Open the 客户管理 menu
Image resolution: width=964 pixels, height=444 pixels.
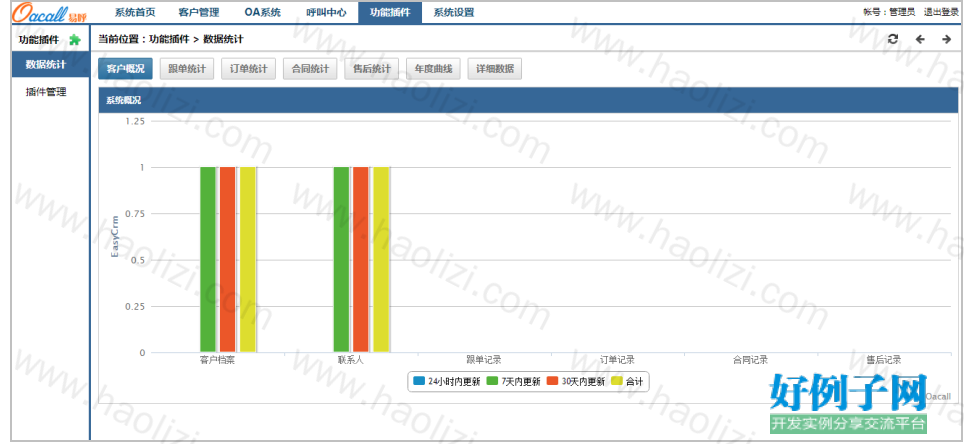click(x=199, y=12)
